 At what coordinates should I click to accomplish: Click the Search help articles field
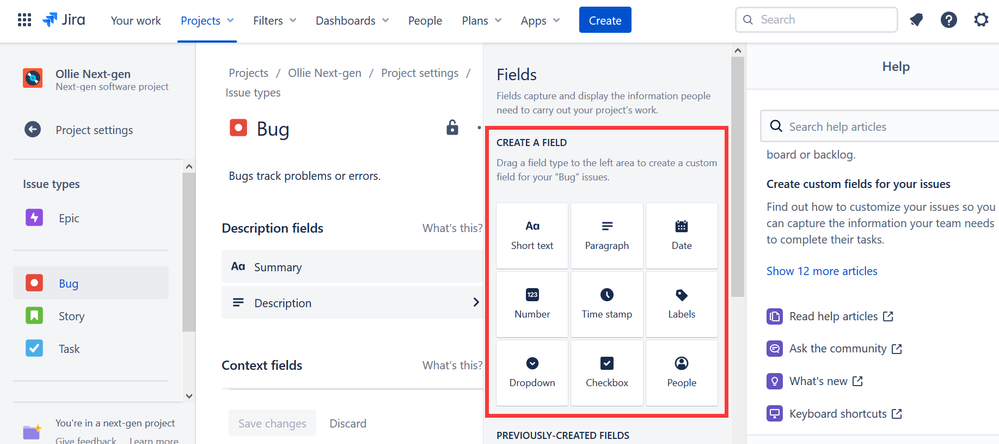(x=879, y=126)
